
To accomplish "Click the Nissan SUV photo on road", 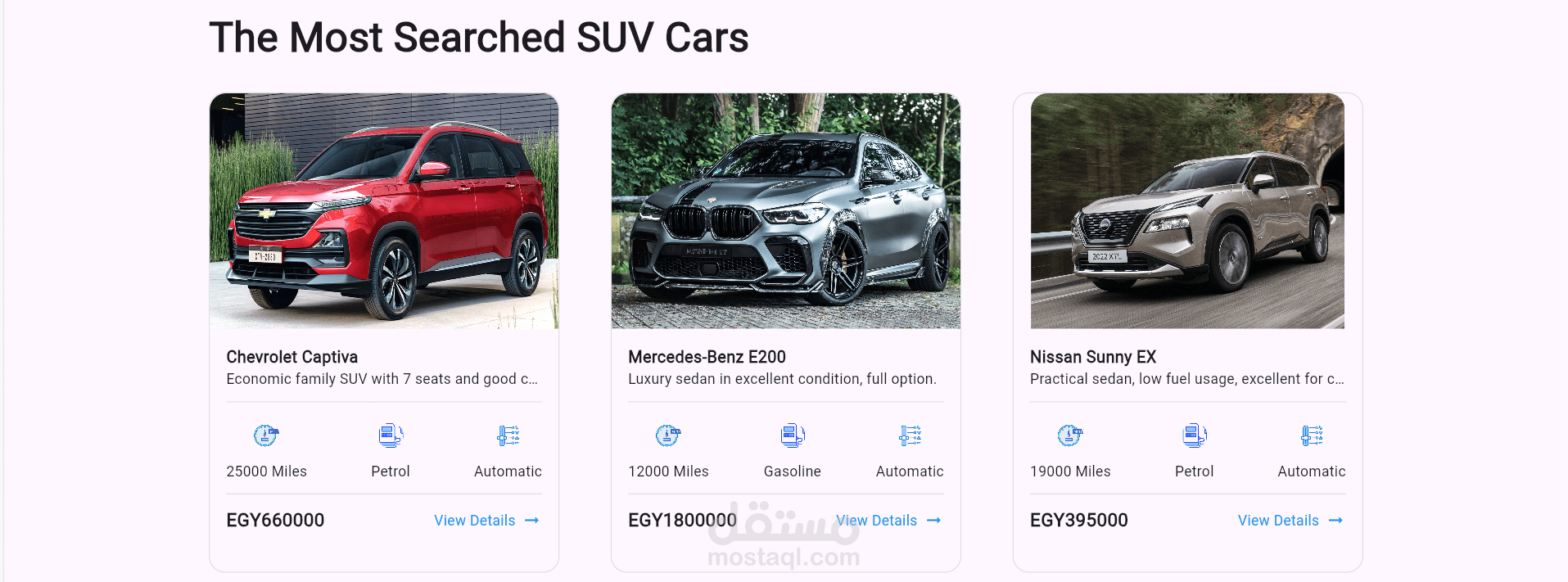I will [x=1187, y=211].
